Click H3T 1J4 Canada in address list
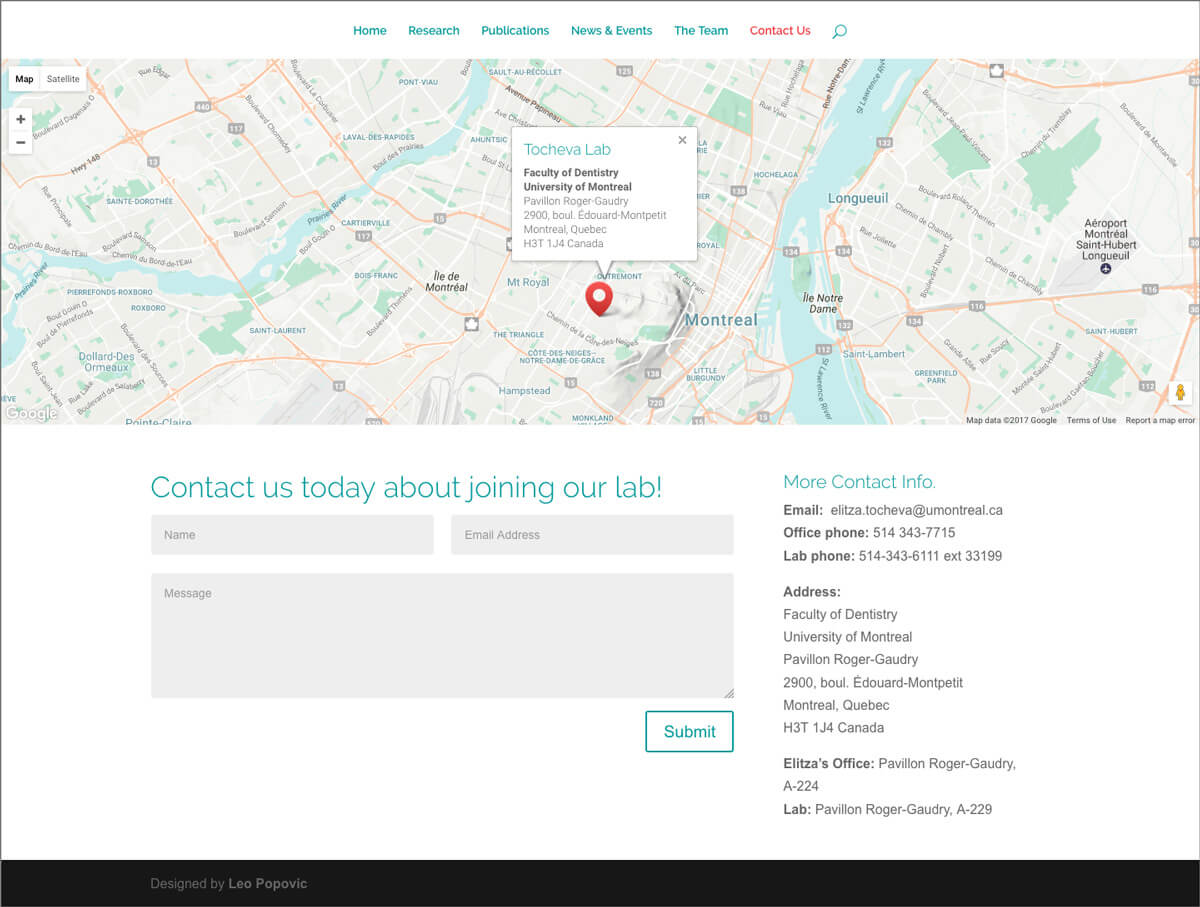 tap(833, 728)
